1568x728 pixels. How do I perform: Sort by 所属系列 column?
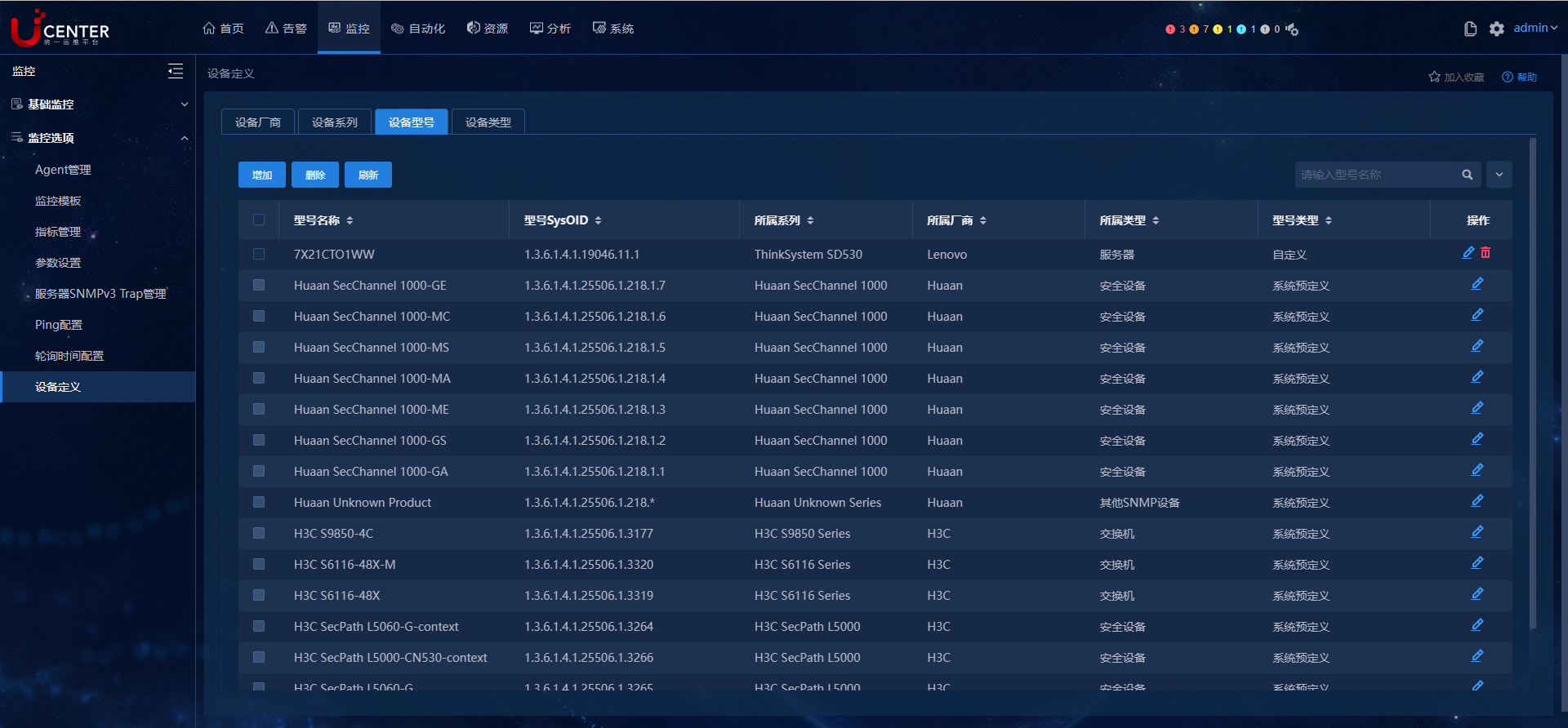click(x=810, y=220)
